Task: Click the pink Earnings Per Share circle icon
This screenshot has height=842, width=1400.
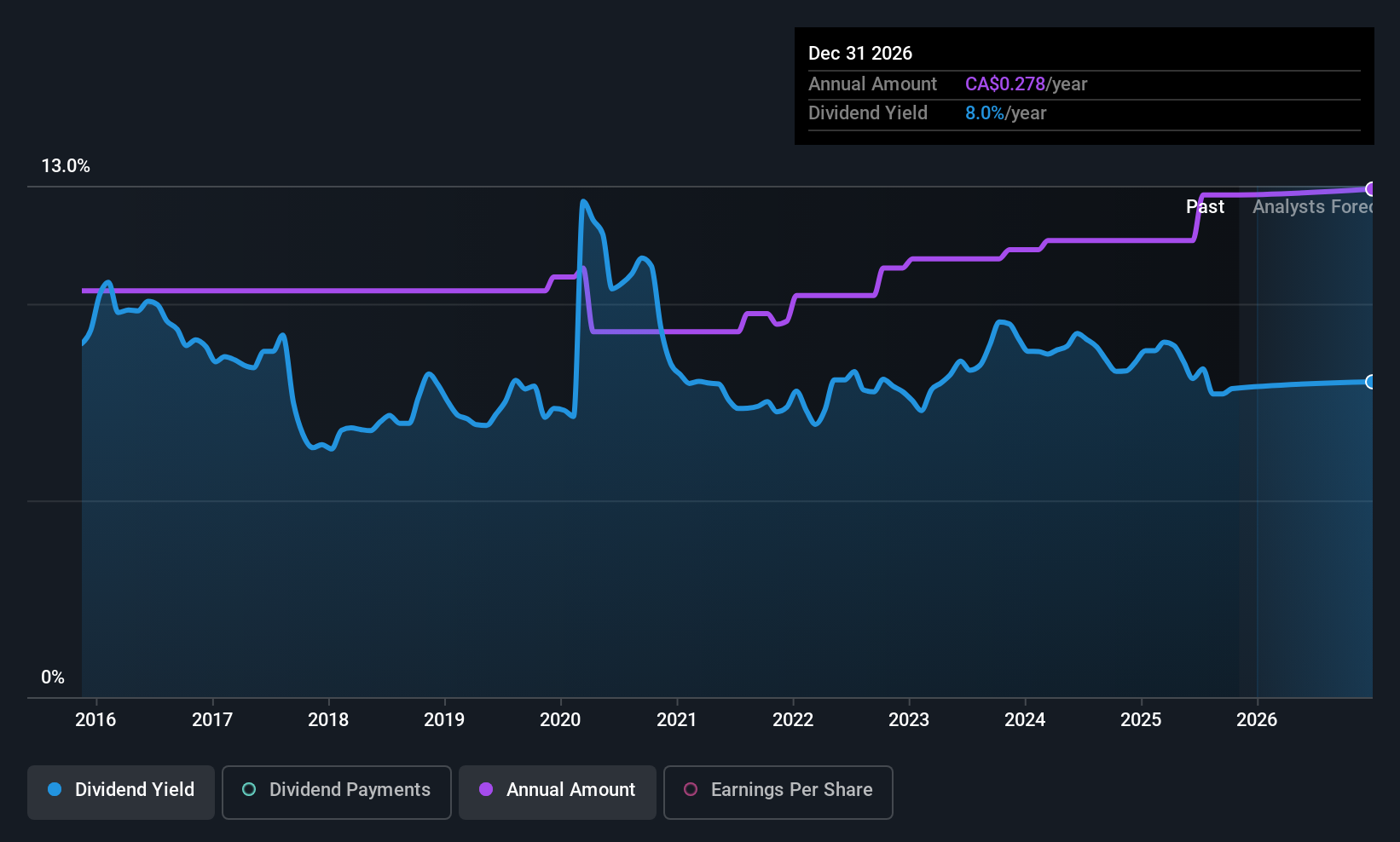Action: (691, 790)
